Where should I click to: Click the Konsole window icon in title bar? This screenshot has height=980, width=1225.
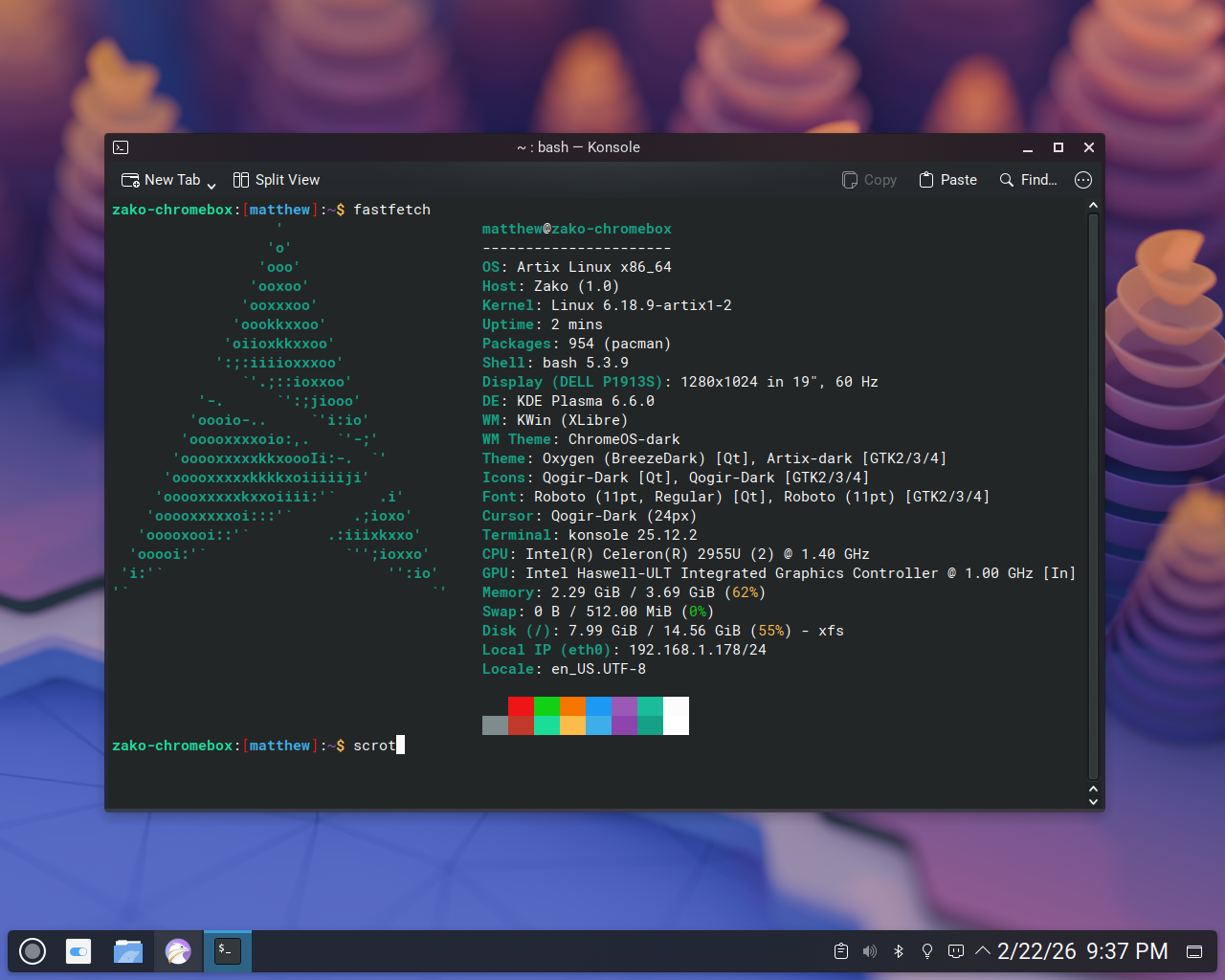(x=121, y=147)
